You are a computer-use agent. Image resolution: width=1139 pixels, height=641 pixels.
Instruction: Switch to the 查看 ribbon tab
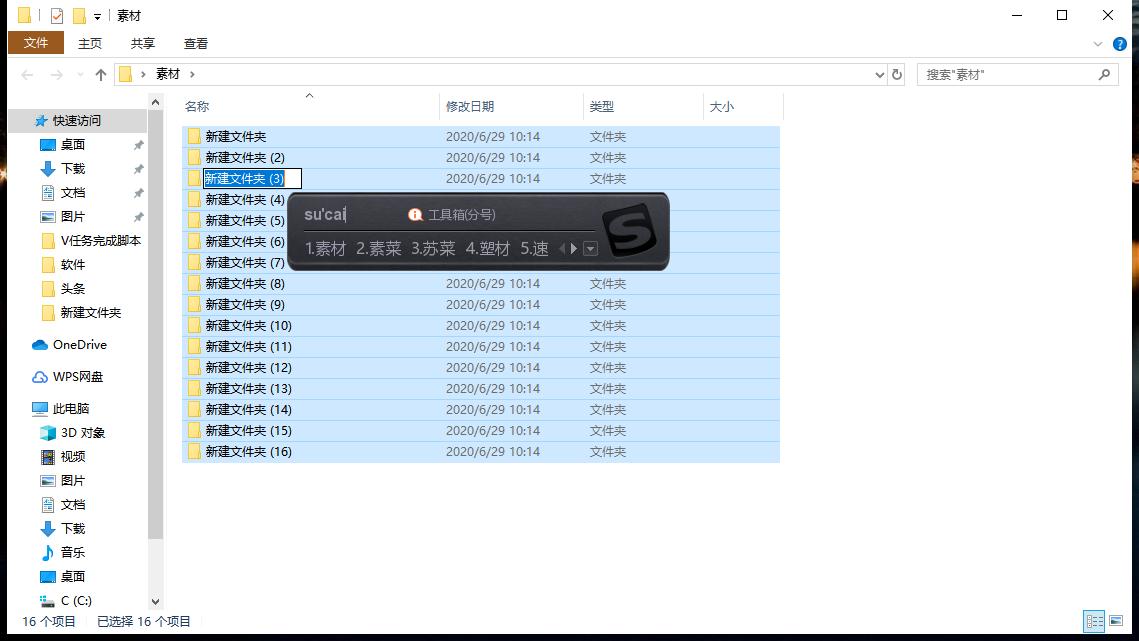click(x=195, y=43)
